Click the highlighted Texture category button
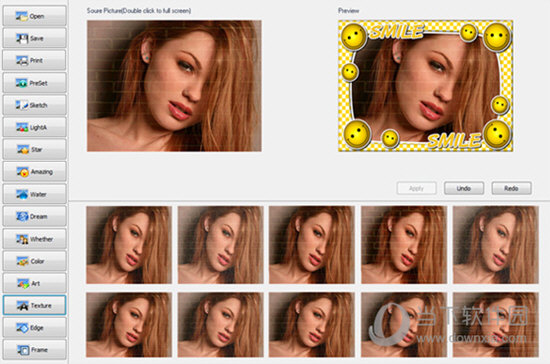 coord(34,305)
